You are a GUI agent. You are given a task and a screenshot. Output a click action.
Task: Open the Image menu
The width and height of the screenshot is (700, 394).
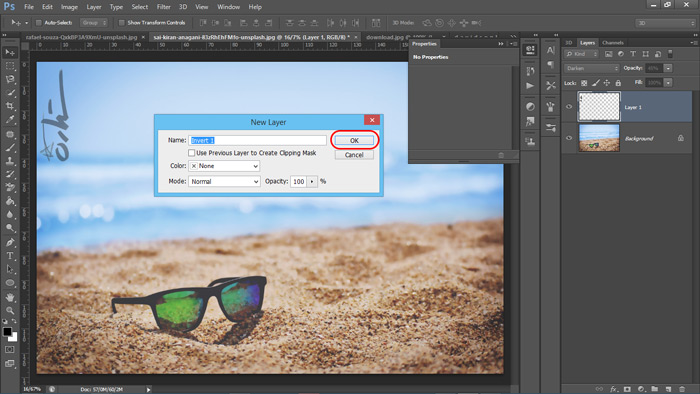click(x=69, y=7)
